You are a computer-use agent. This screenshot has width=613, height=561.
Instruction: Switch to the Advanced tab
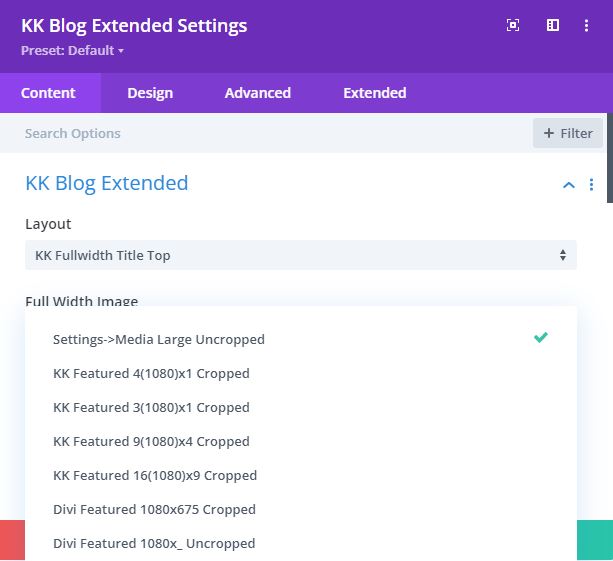coord(258,93)
